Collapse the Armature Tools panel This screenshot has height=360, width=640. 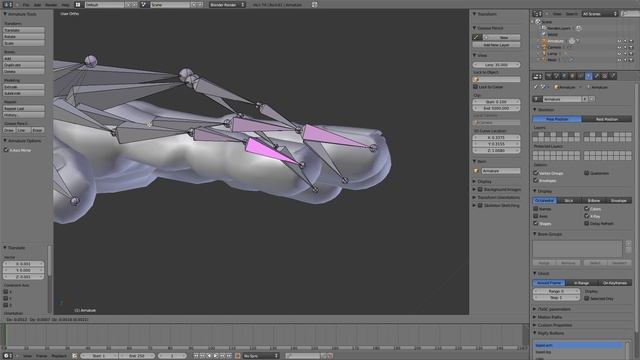(5, 14)
